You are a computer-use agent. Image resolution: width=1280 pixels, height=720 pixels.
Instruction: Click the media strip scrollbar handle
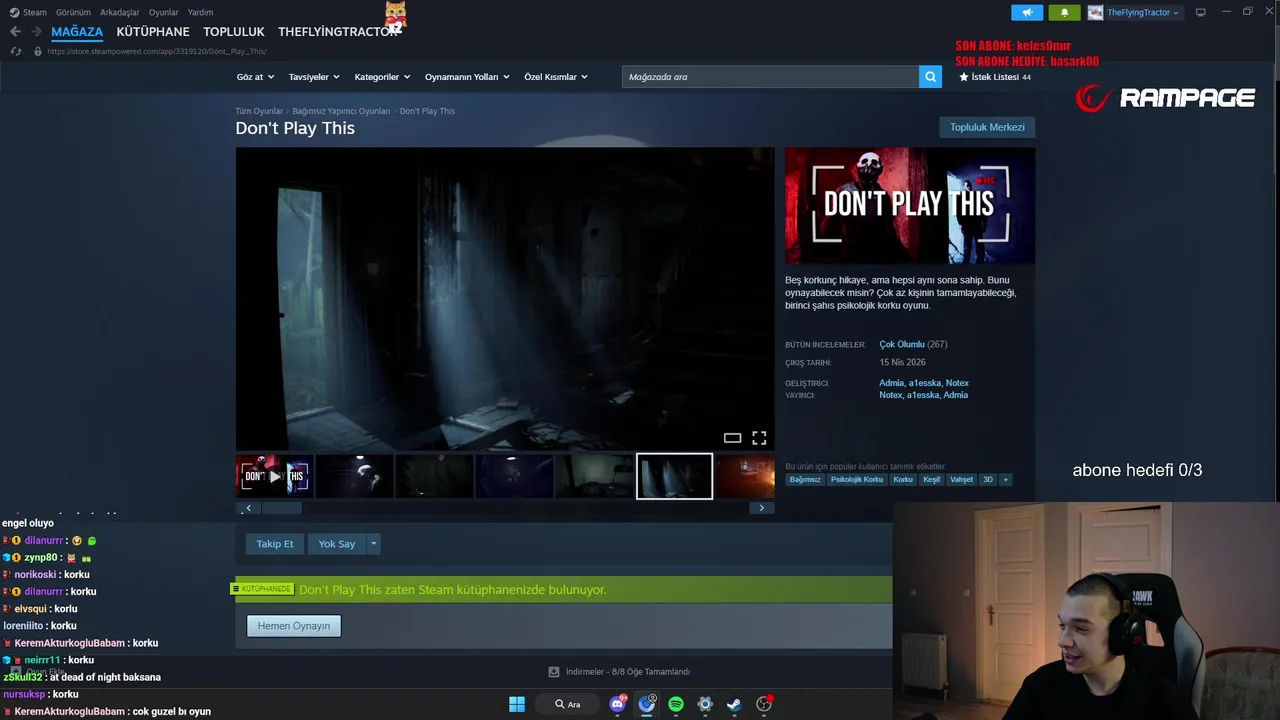(281, 508)
